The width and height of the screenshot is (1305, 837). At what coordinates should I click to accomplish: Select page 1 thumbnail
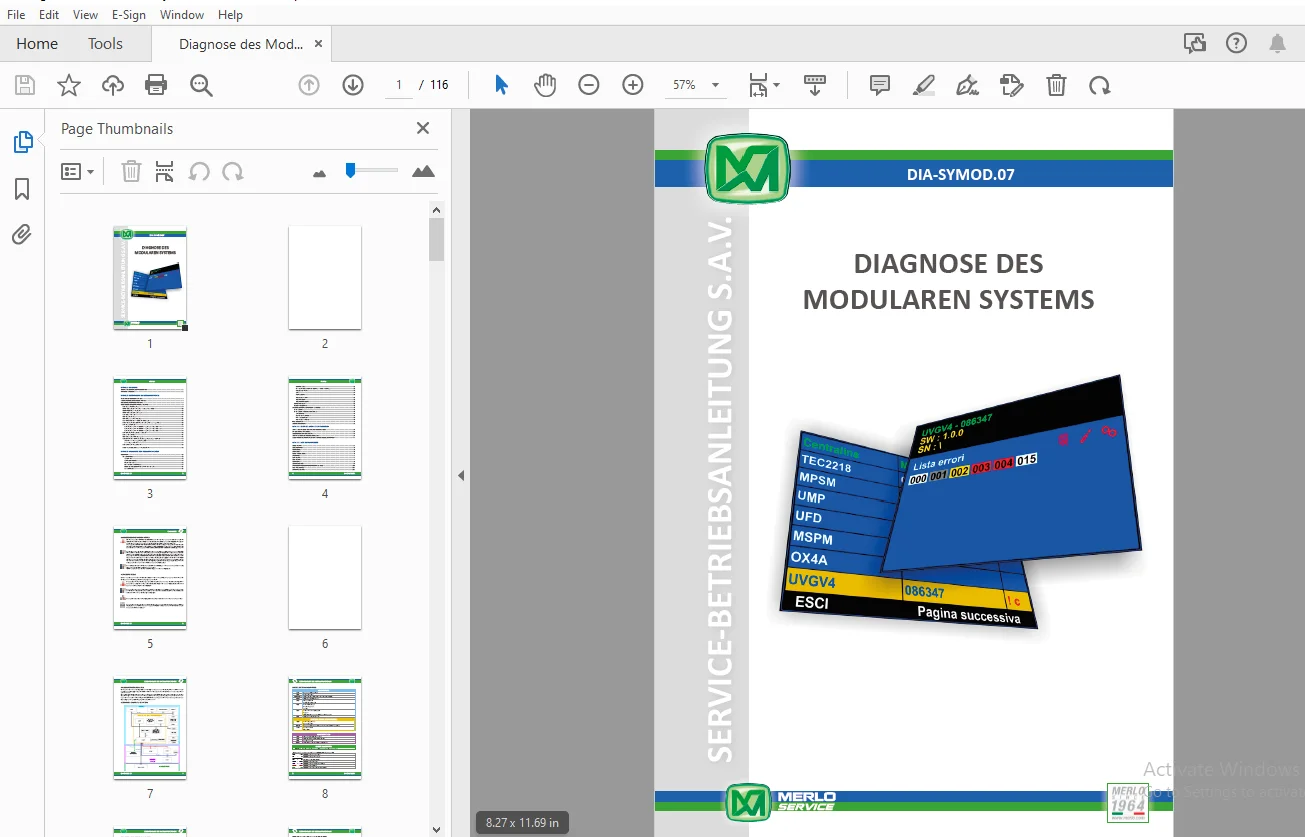150,278
